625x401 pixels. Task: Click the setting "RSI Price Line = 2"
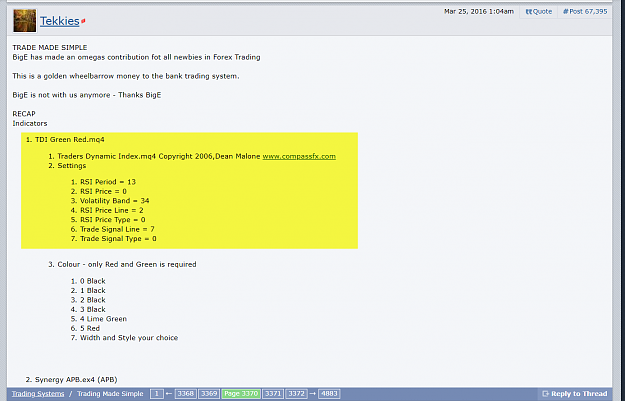112,210
